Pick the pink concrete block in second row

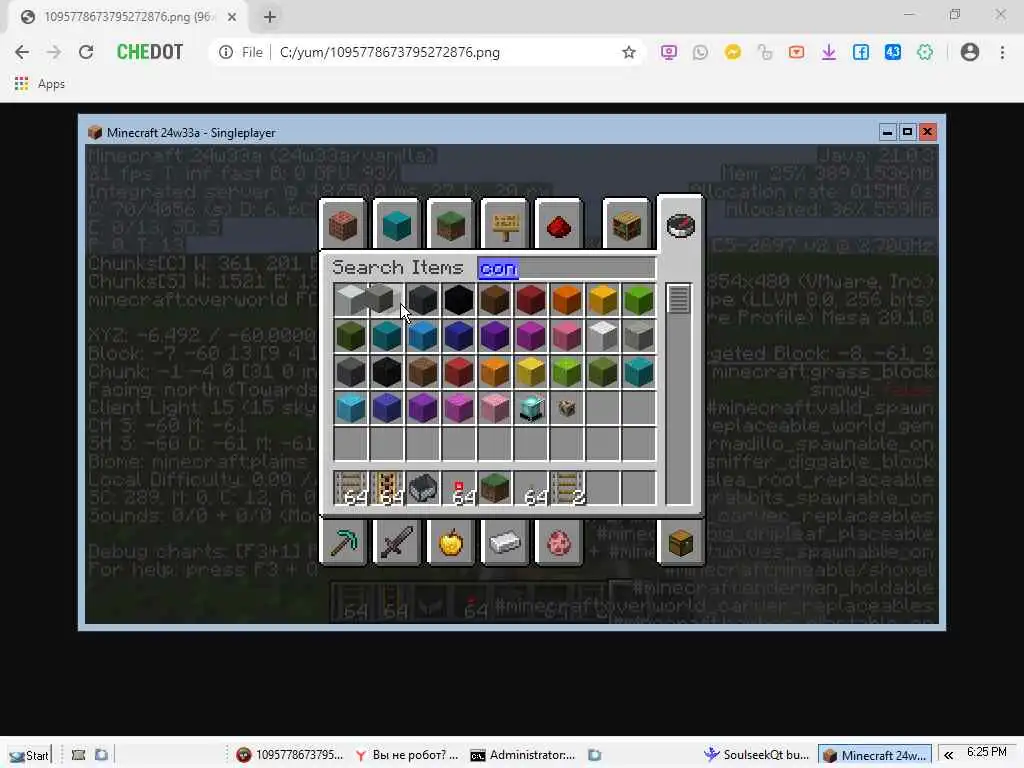[x=566, y=336]
